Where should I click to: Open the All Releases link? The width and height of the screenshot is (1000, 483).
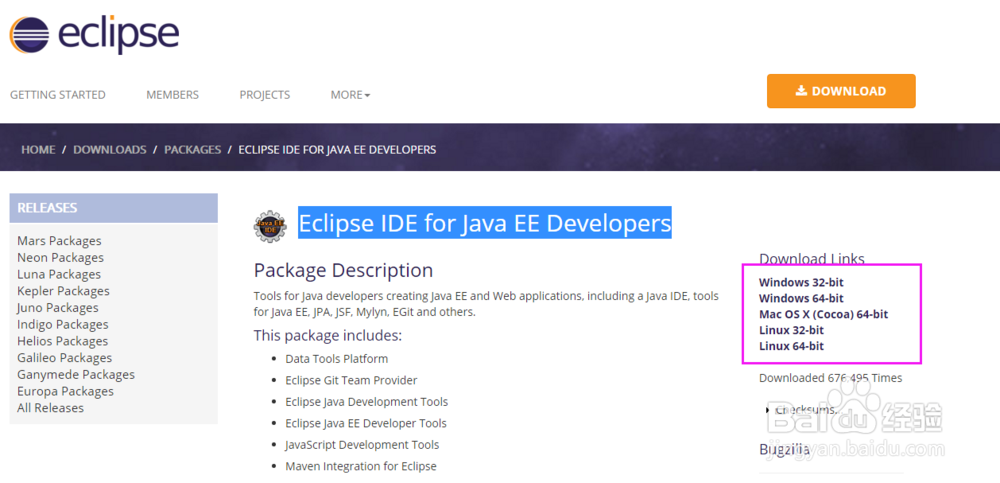(x=50, y=408)
